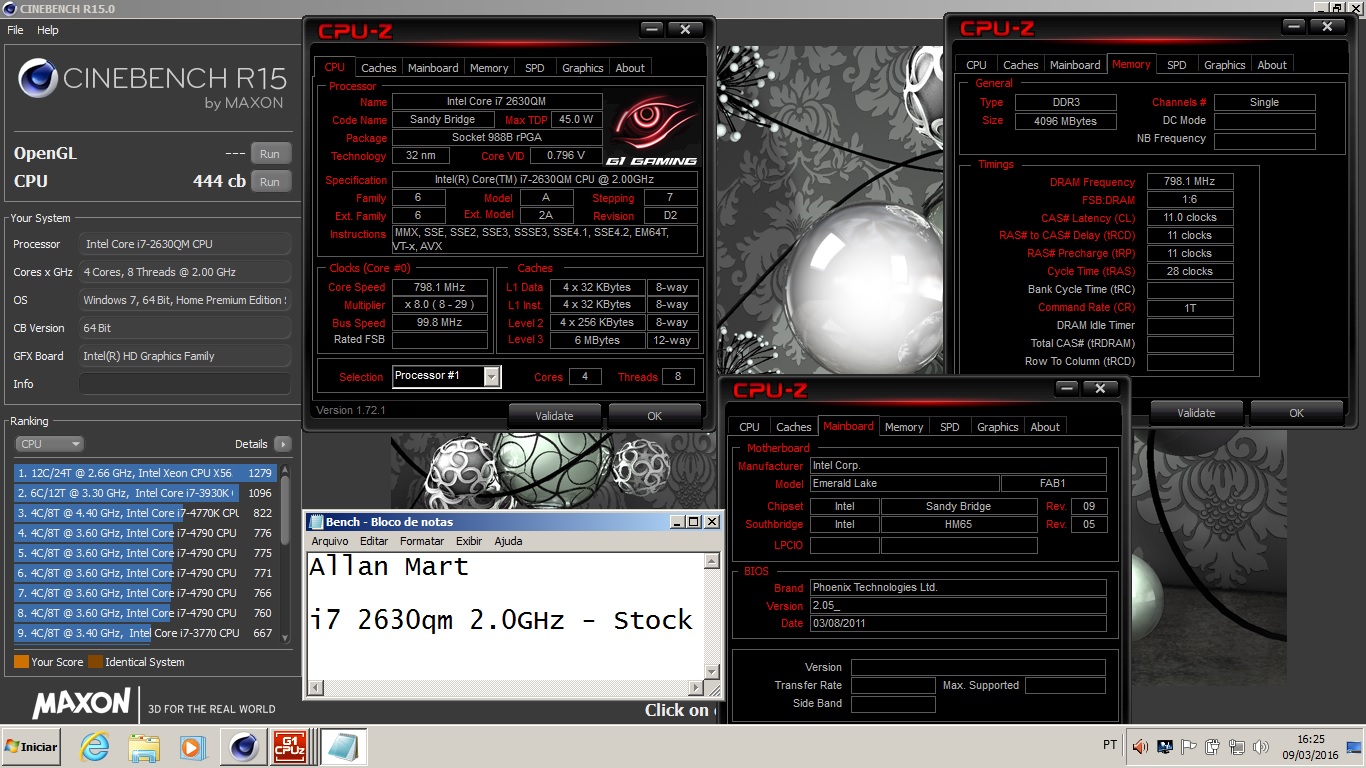Click Validate in CPU-Z CPU window

(x=554, y=416)
